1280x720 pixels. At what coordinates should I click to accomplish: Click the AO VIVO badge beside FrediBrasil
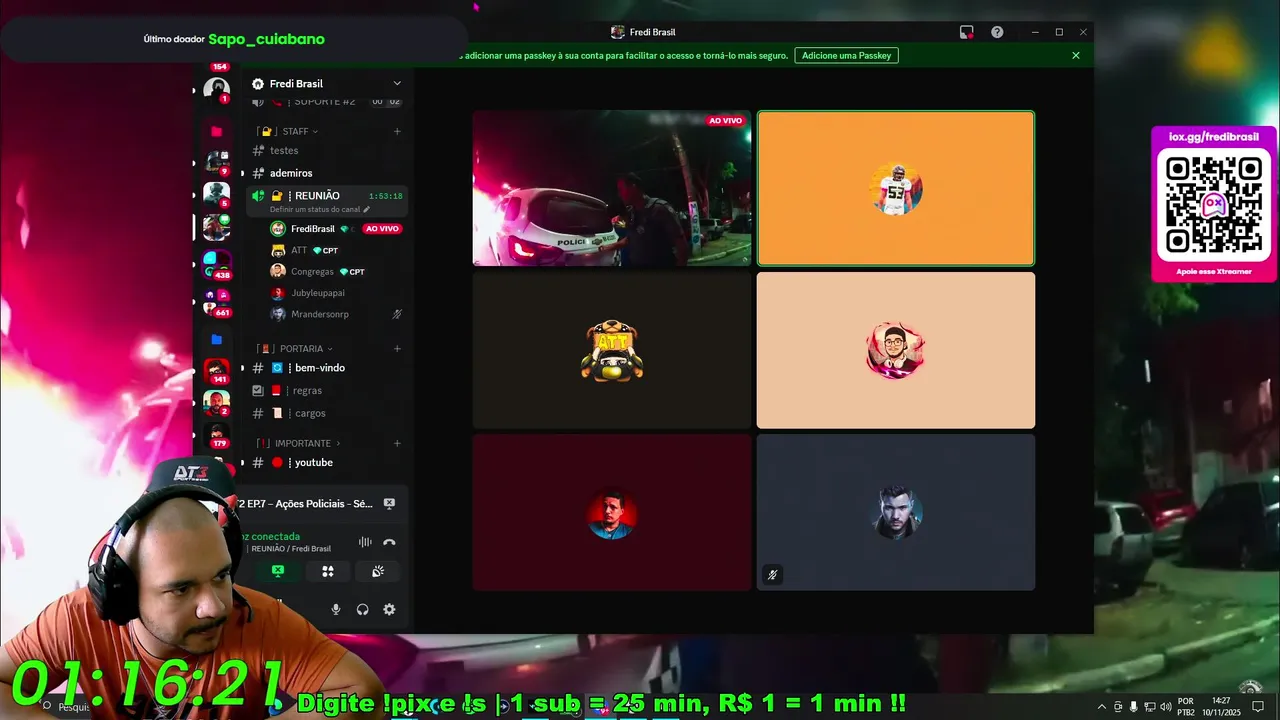[x=382, y=229]
